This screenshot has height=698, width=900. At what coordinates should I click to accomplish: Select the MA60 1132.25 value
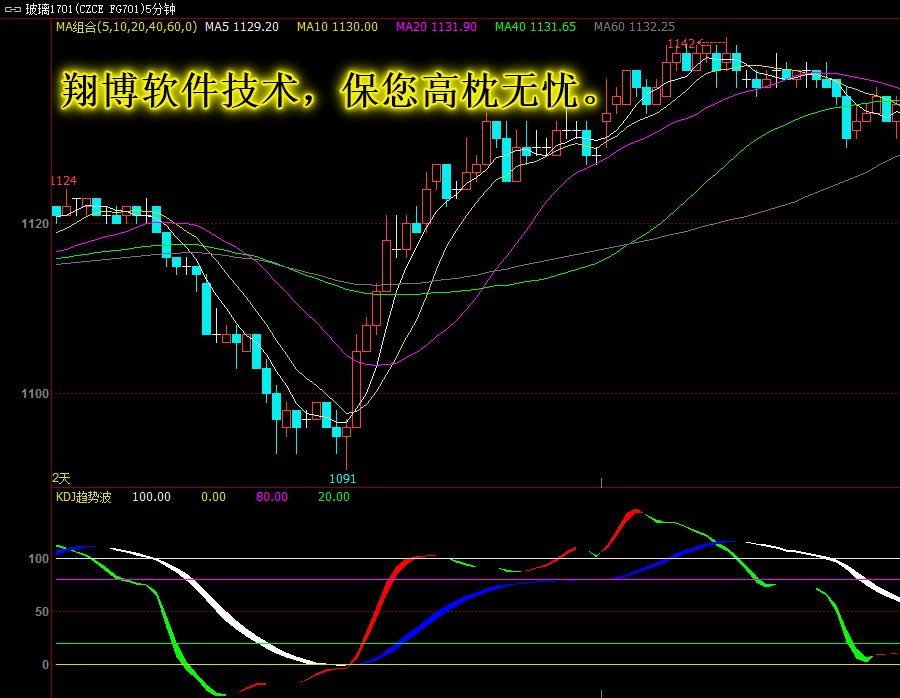(634, 27)
